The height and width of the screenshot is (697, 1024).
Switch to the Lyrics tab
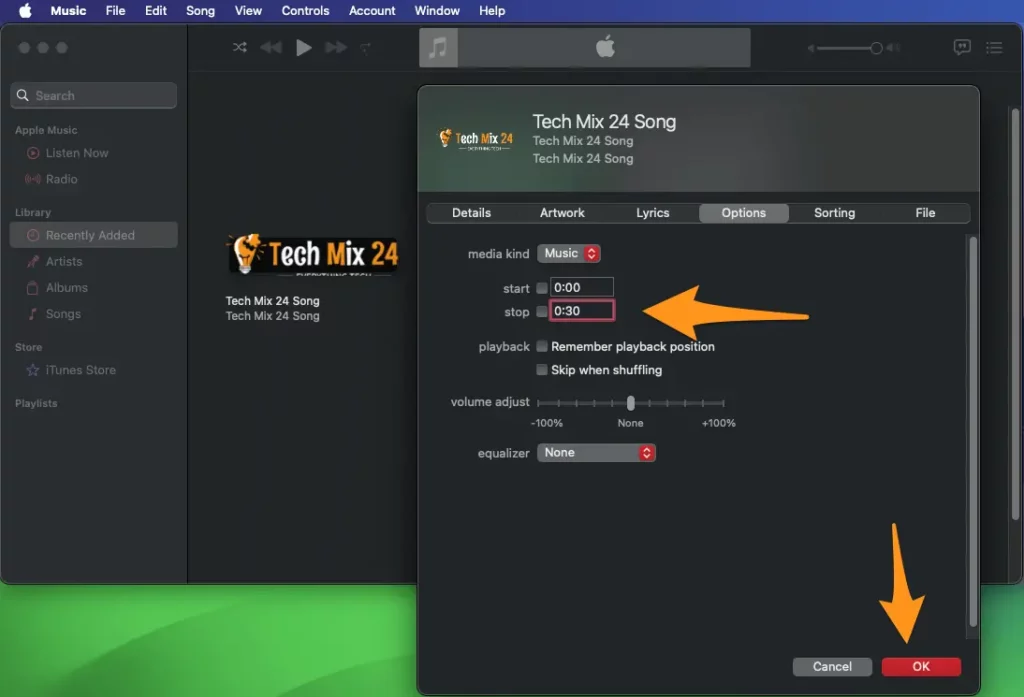[x=653, y=213]
